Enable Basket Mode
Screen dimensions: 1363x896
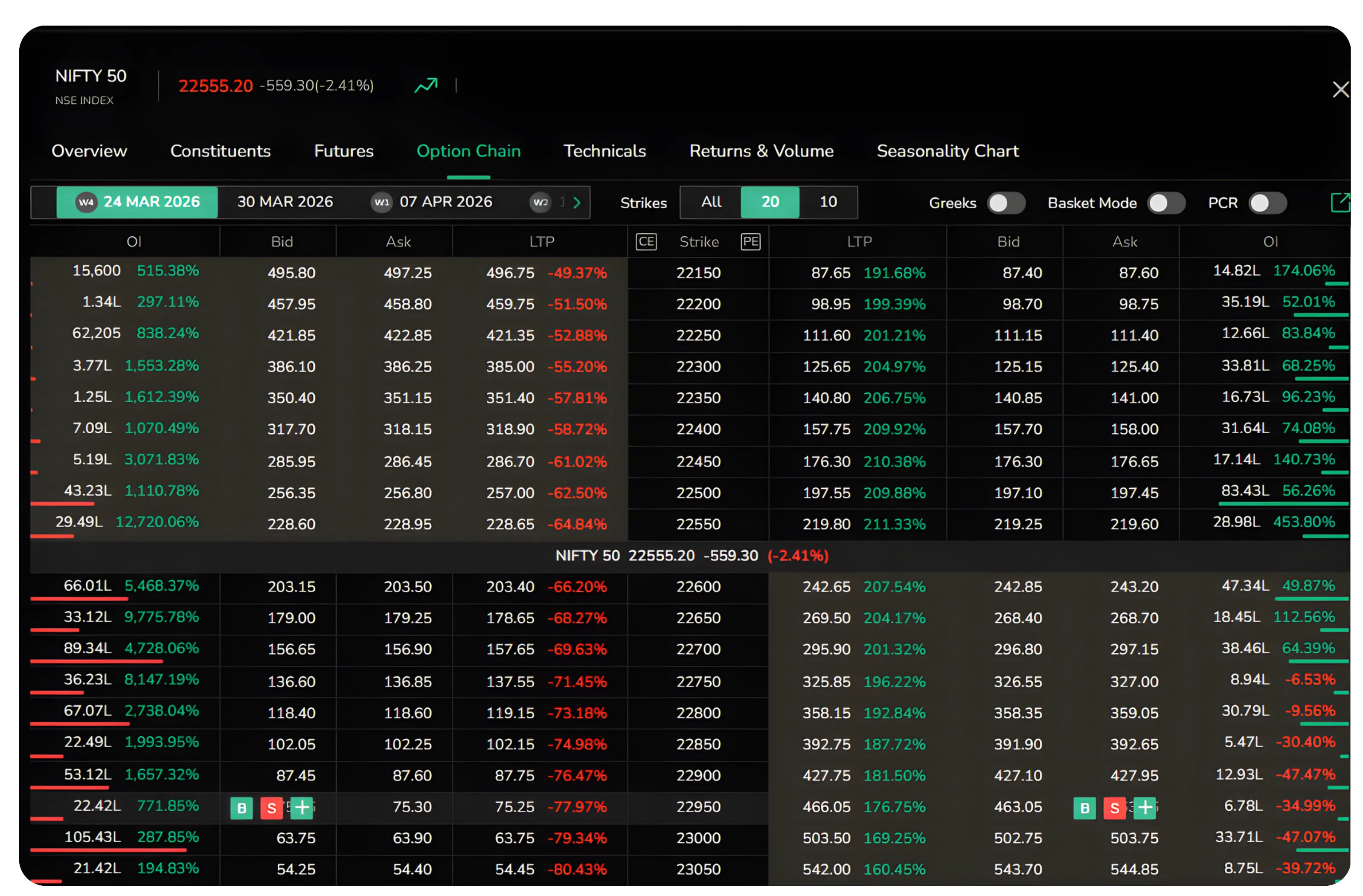1167,203
